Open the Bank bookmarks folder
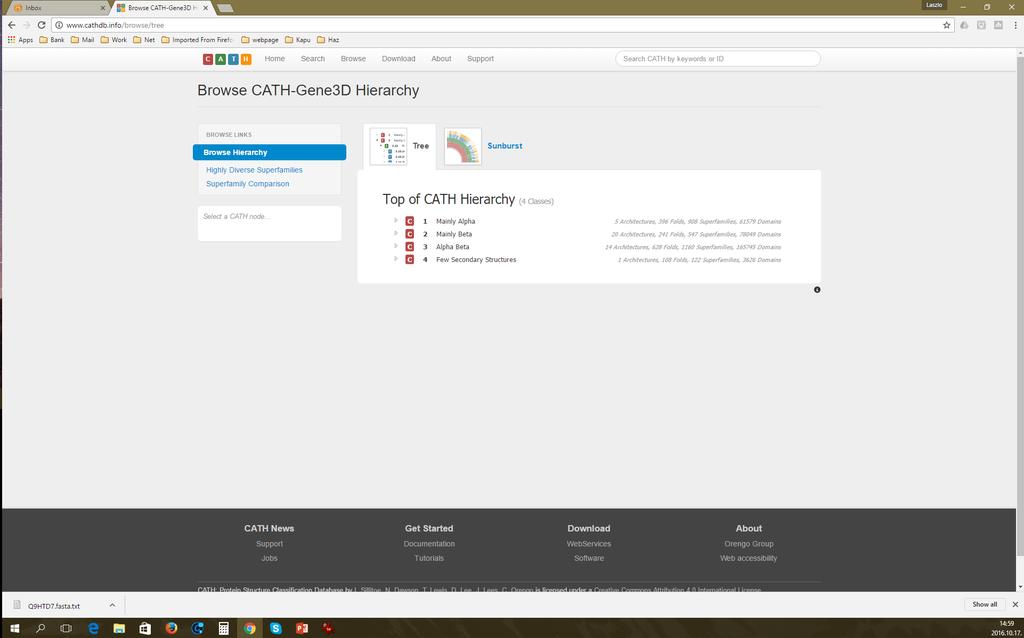This screenshot has width=1024, height=638. click(x=52, y=40)
